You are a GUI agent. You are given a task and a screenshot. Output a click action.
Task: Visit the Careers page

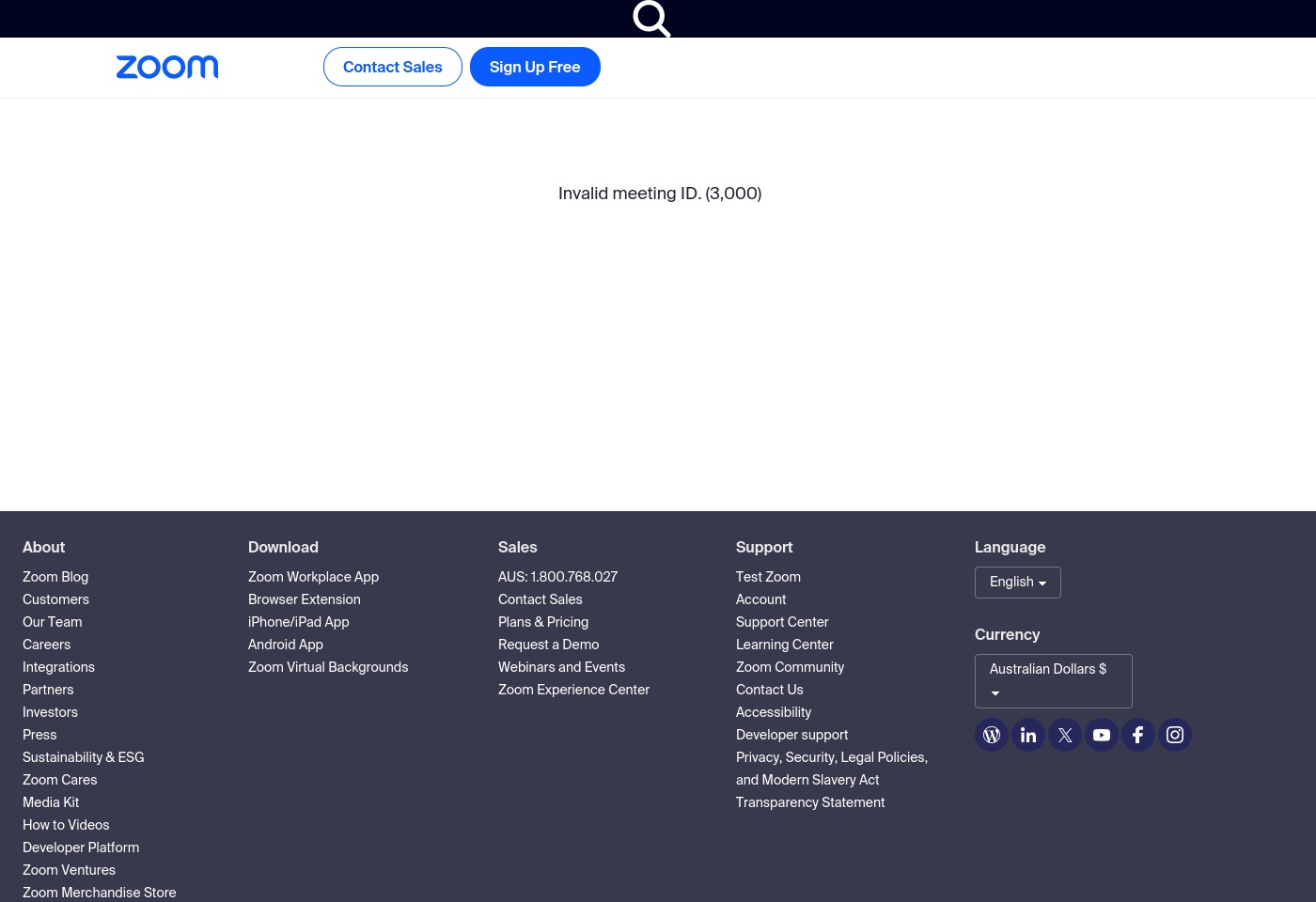click(46, 645)
